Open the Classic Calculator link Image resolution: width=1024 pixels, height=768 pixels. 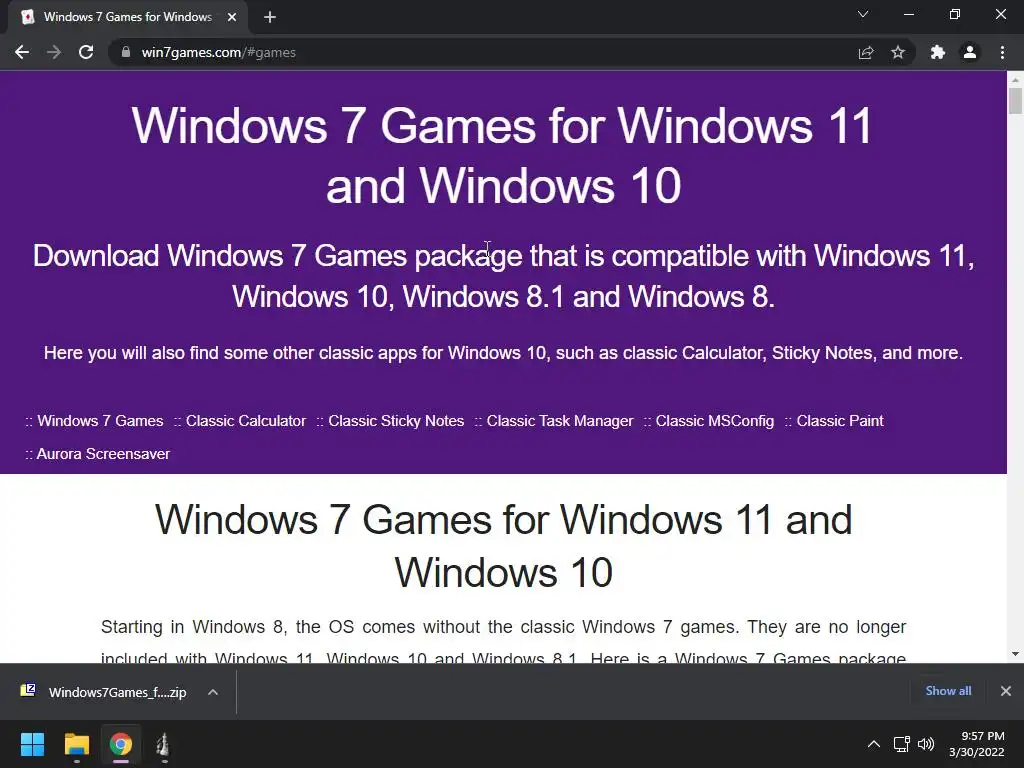246,421
